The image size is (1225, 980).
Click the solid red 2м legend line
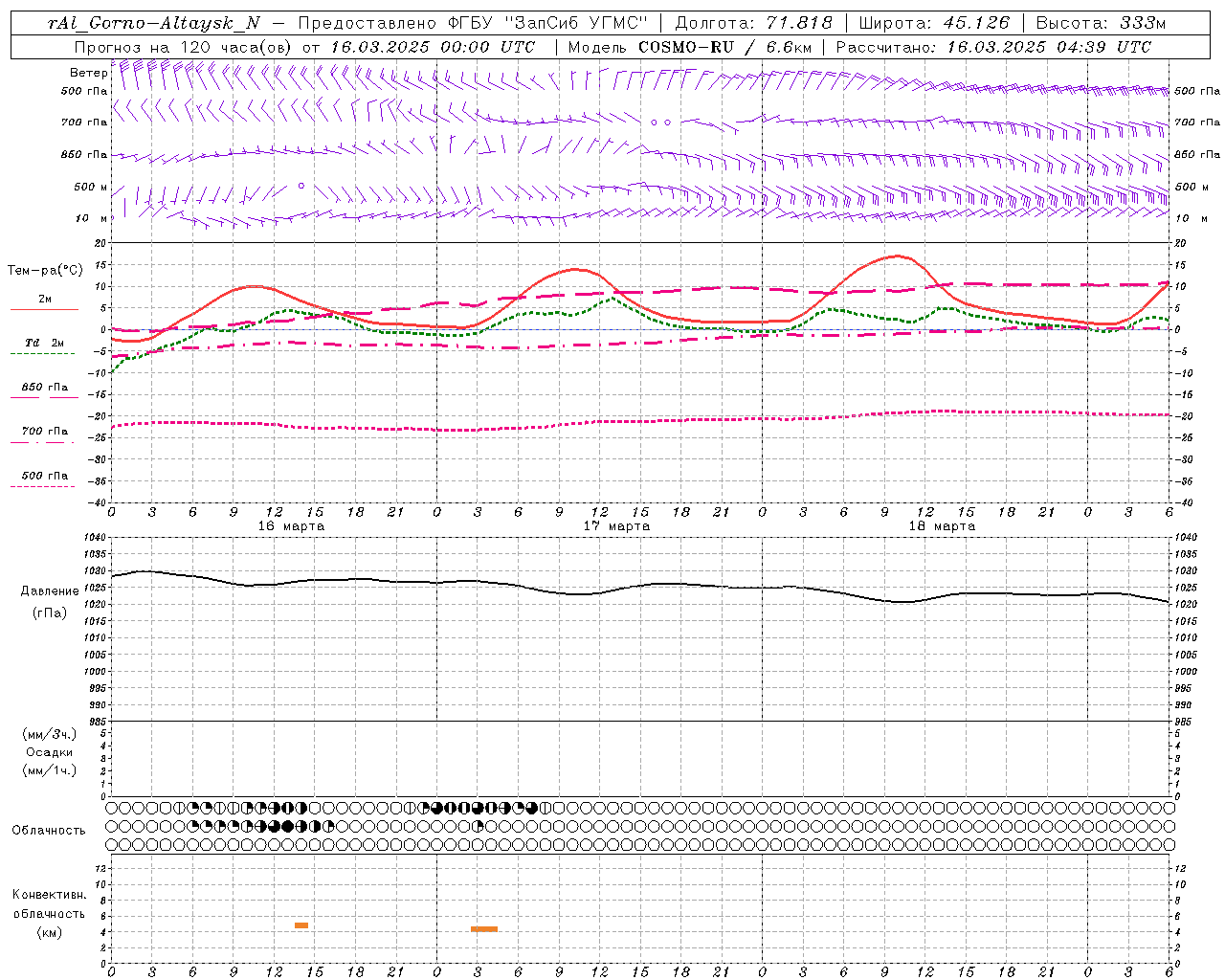[x=44, y=309]
